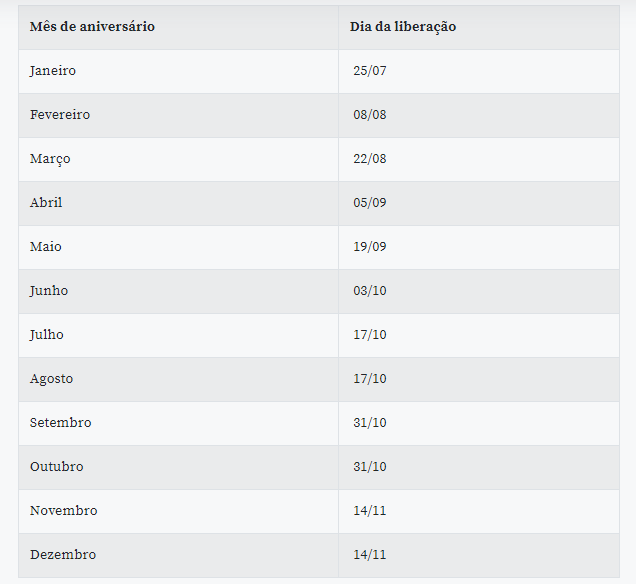This screenshot has height=584, width=636.
Task: Click the Junho row label
Action: point(49,291)
